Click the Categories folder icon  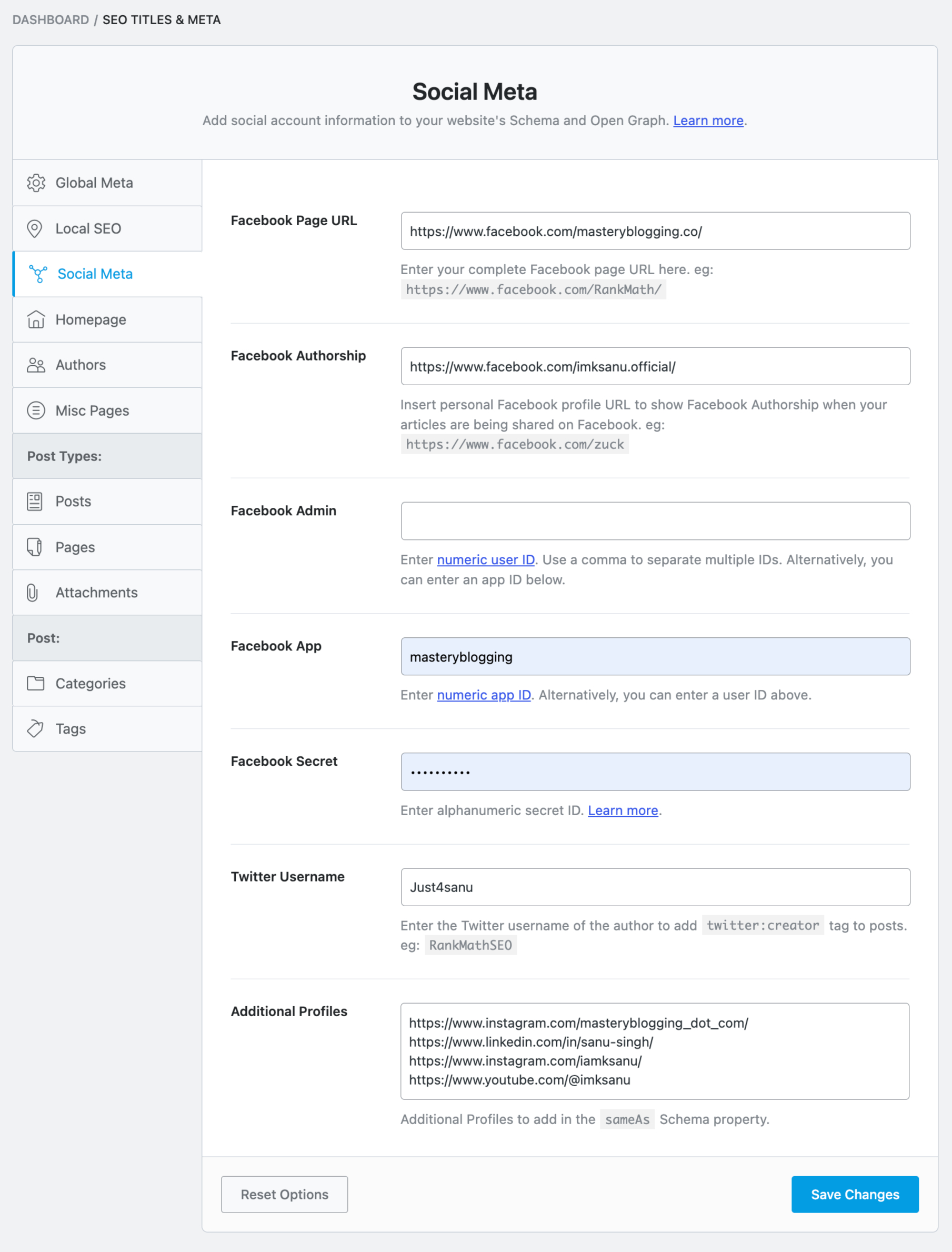36,683
